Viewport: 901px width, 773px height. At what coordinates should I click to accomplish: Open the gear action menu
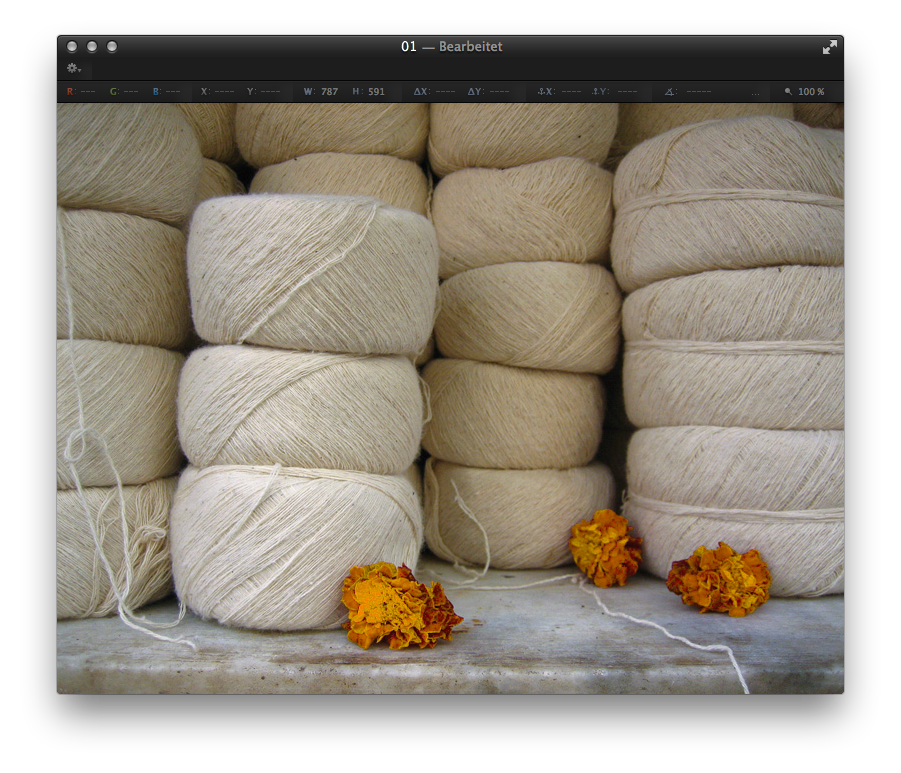[x=73, y=68]
